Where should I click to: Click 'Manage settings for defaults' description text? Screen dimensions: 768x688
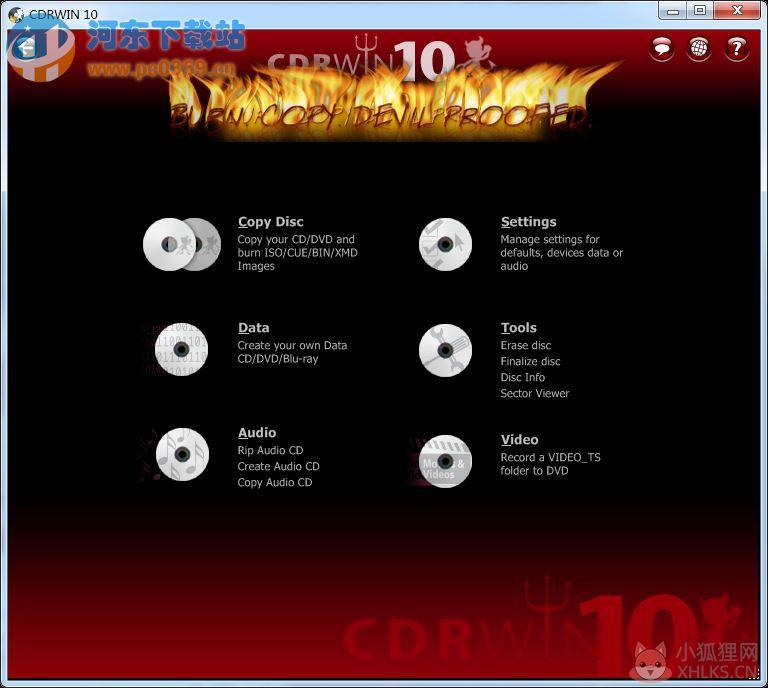(x=562, y=253)
